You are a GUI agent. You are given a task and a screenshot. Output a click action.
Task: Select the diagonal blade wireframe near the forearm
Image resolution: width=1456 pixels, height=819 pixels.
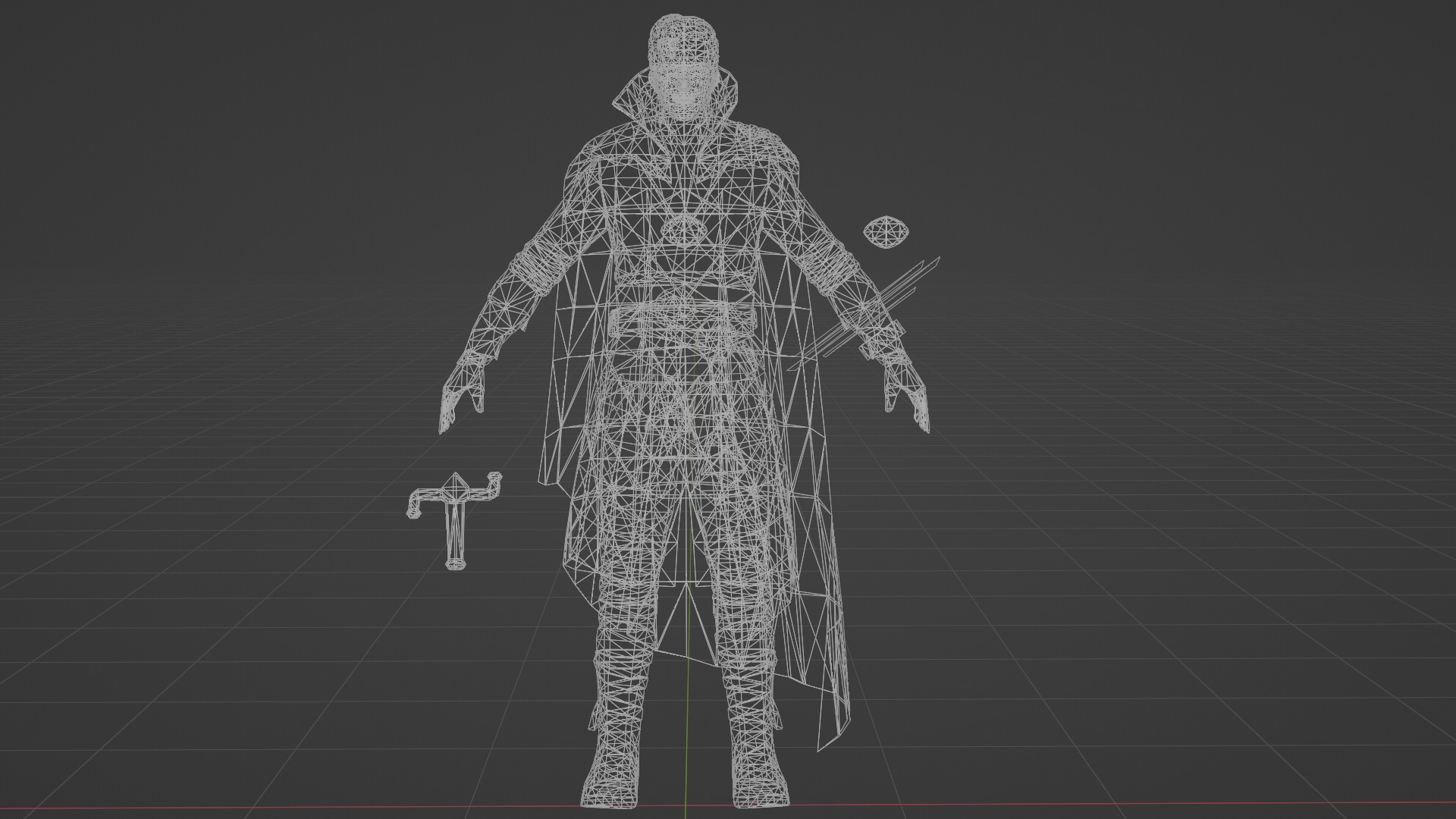point(864,314)
